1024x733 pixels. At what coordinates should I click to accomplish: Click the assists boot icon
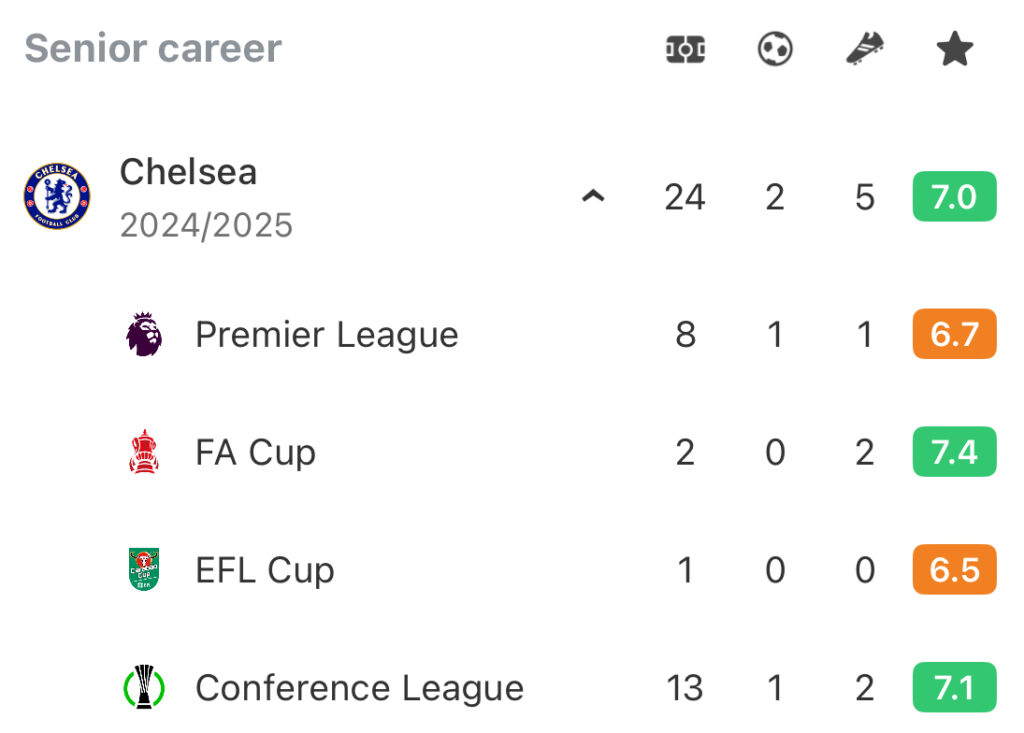pyautogui.click(x=865, y=49)
